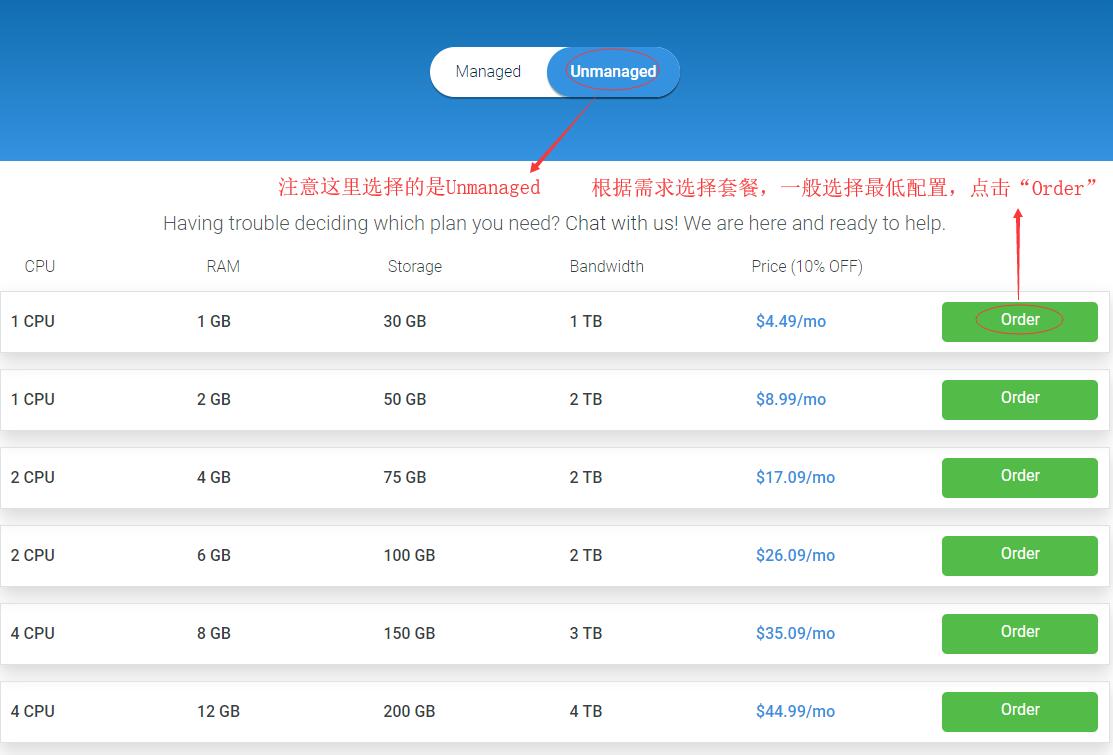Click the Storage column header
This screenshot has width=1113, height=755.
[414, 267]
